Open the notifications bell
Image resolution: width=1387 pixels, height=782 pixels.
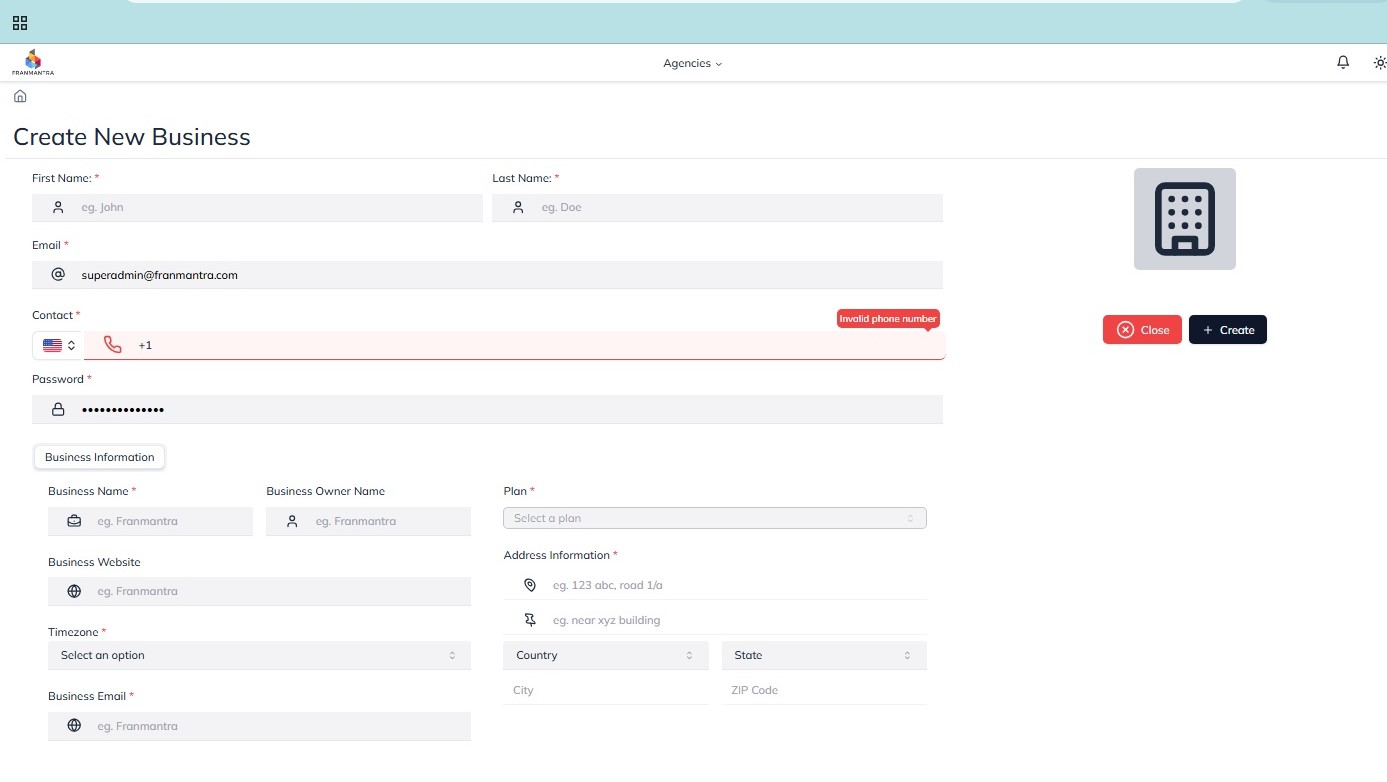tap(1343, 62)
